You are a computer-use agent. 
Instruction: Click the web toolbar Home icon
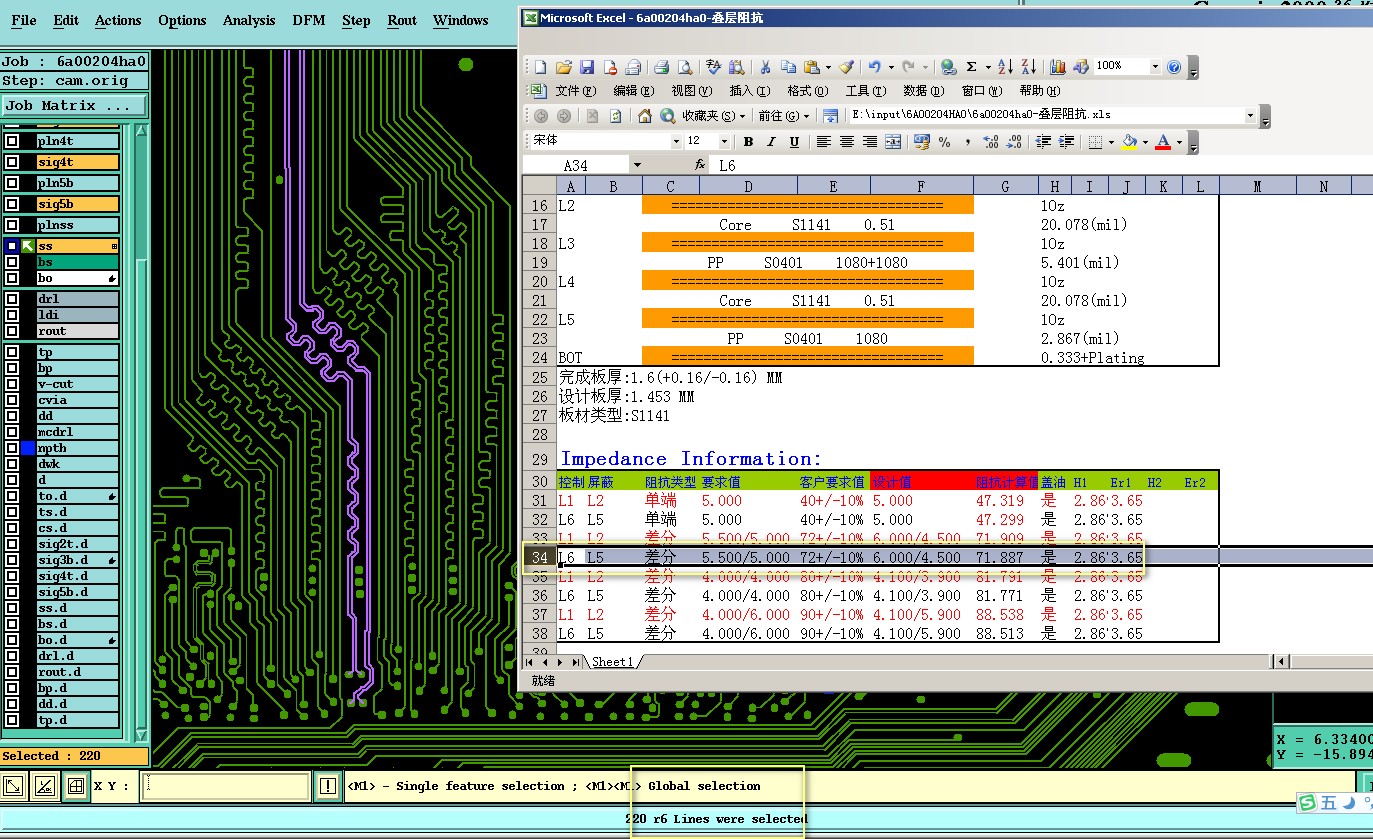(x=645, y=116)
